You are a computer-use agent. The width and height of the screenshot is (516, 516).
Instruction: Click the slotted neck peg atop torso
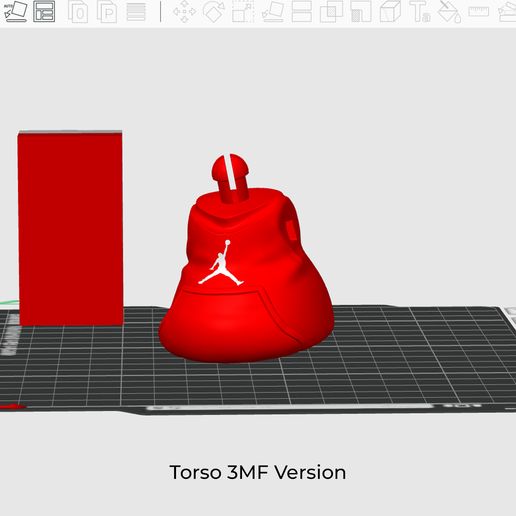click(230, 178)
